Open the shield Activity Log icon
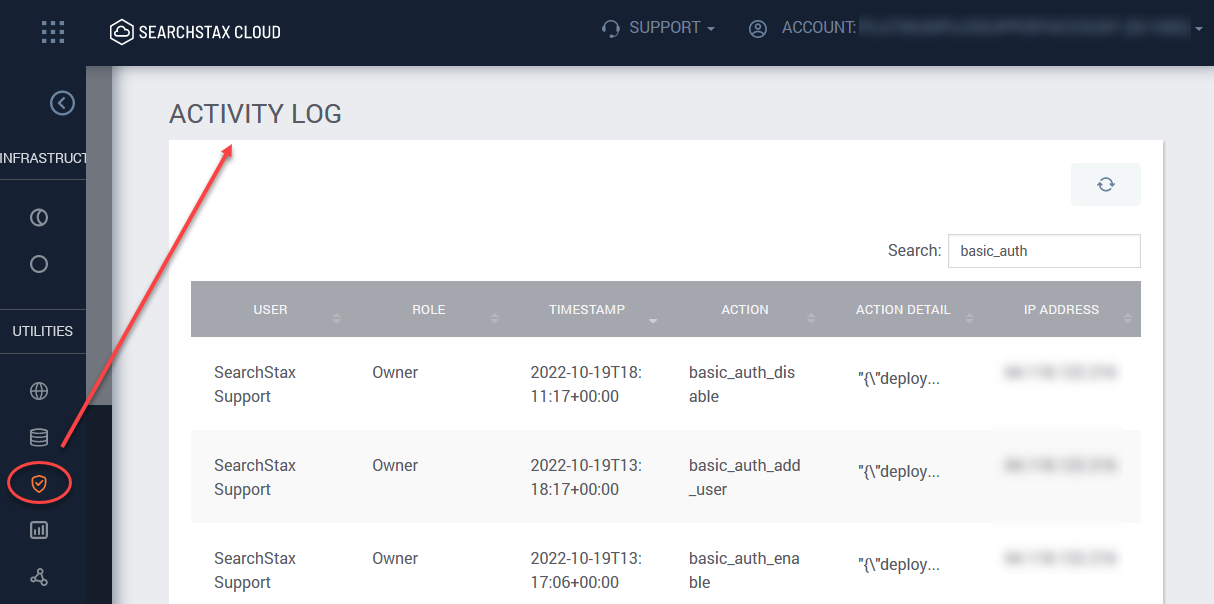 39,484
